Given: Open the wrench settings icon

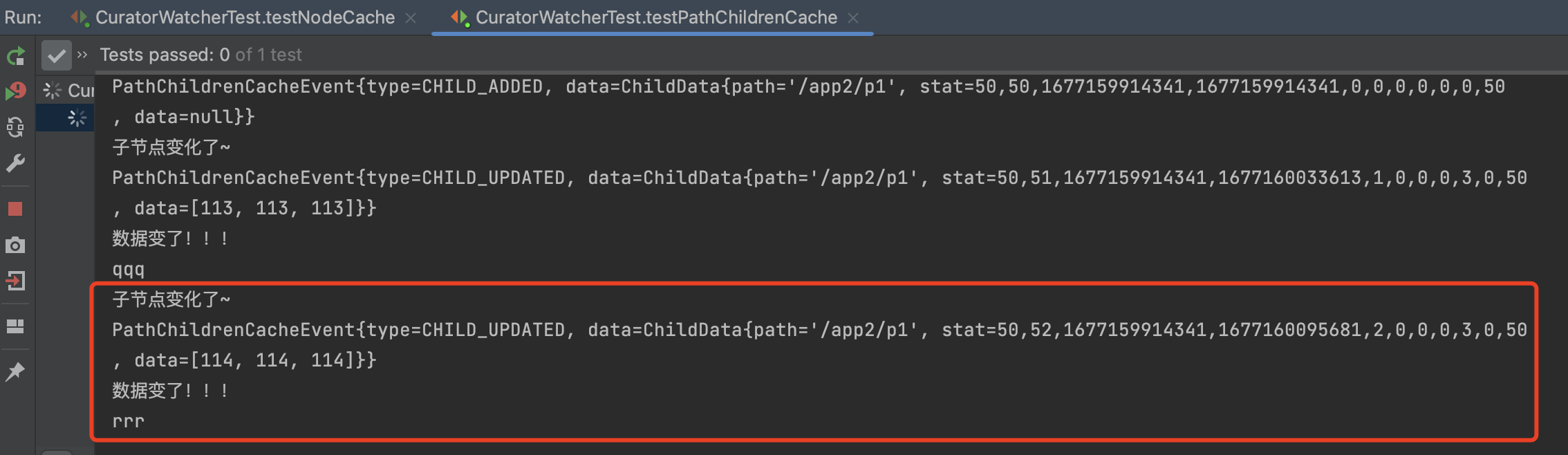Looking at the screenshot, I should click(x=15, y=163).
